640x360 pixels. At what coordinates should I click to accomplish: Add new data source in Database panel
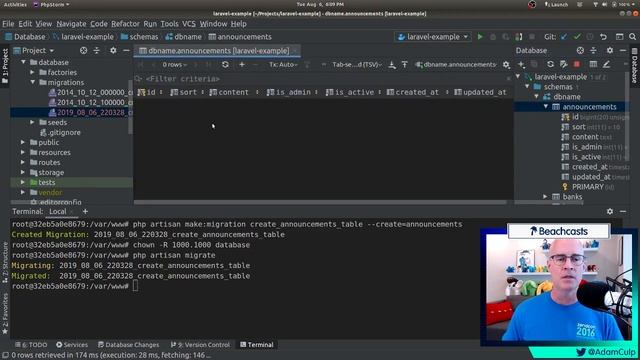(521, 64)
